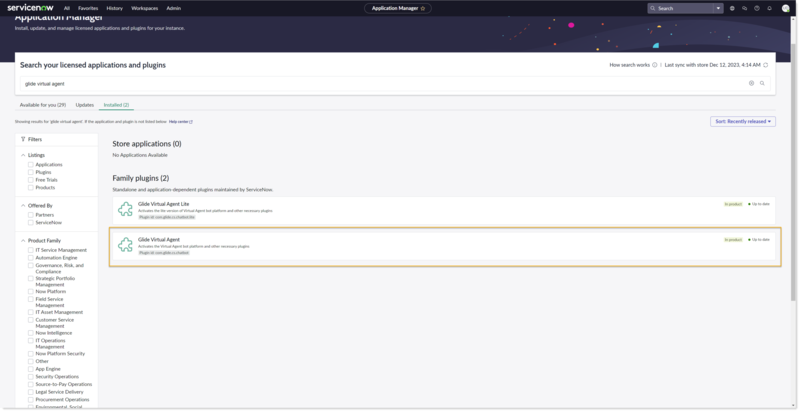This screenshot has width=800, height=412.
Task: Check the Applications listing filter
Action: click(x=31, y=164)
